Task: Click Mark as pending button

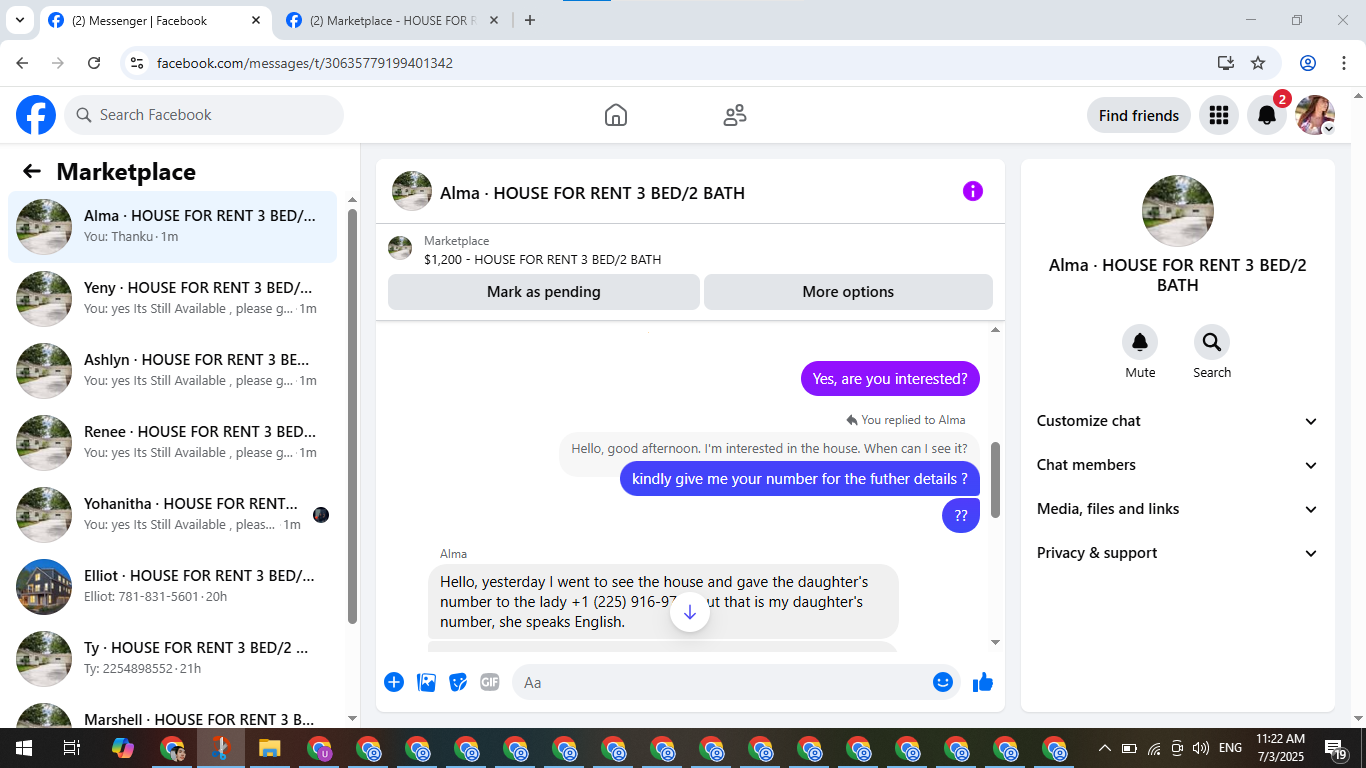Action: tap(544, 292)
